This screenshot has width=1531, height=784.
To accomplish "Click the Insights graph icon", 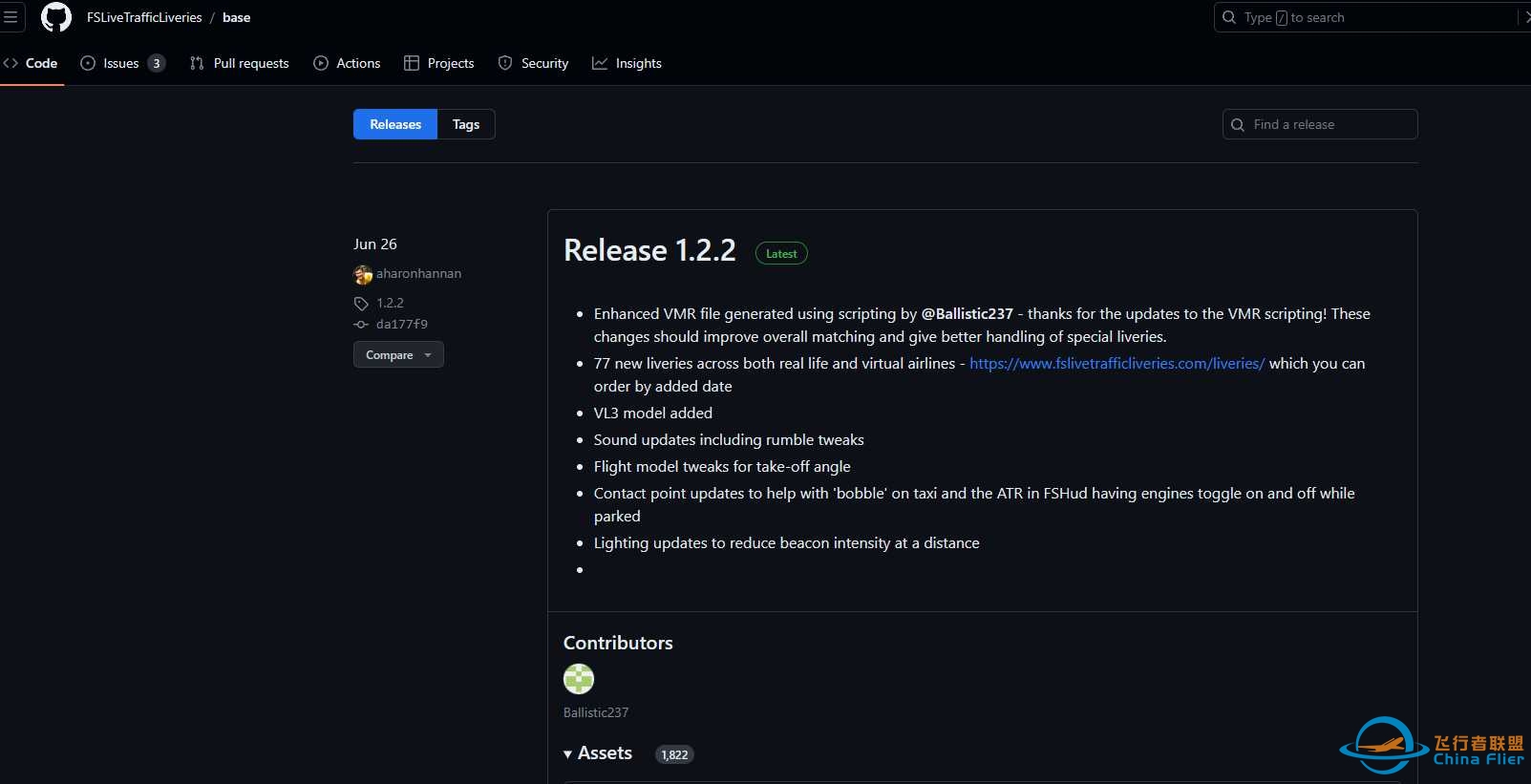I will click(x=600, y=63).
